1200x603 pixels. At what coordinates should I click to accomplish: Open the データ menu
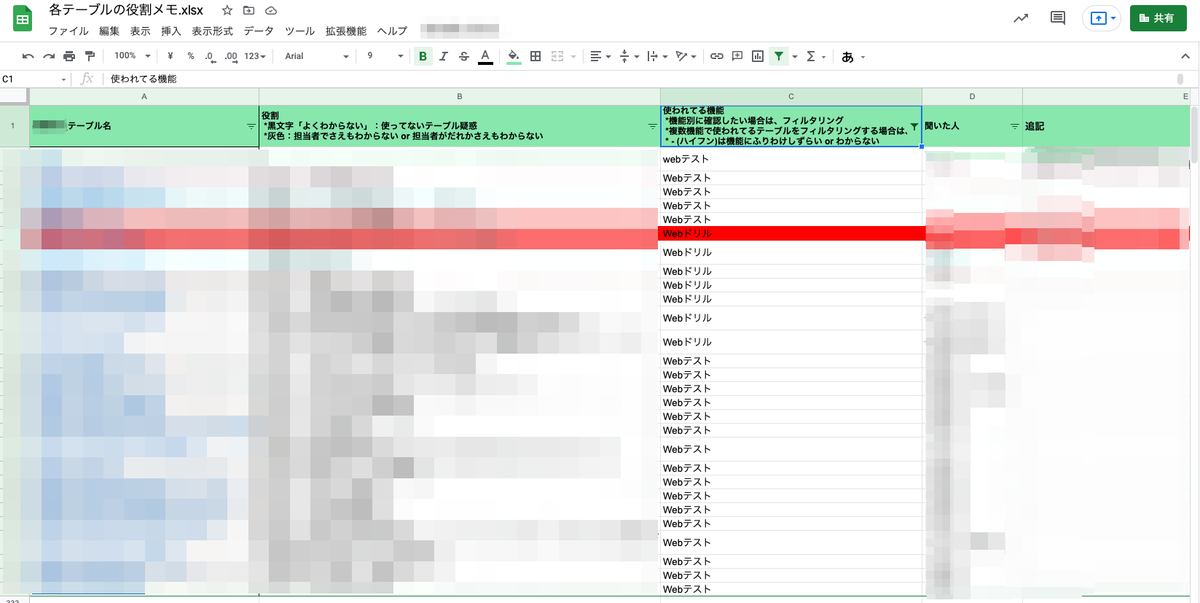(x=257, y=30)
